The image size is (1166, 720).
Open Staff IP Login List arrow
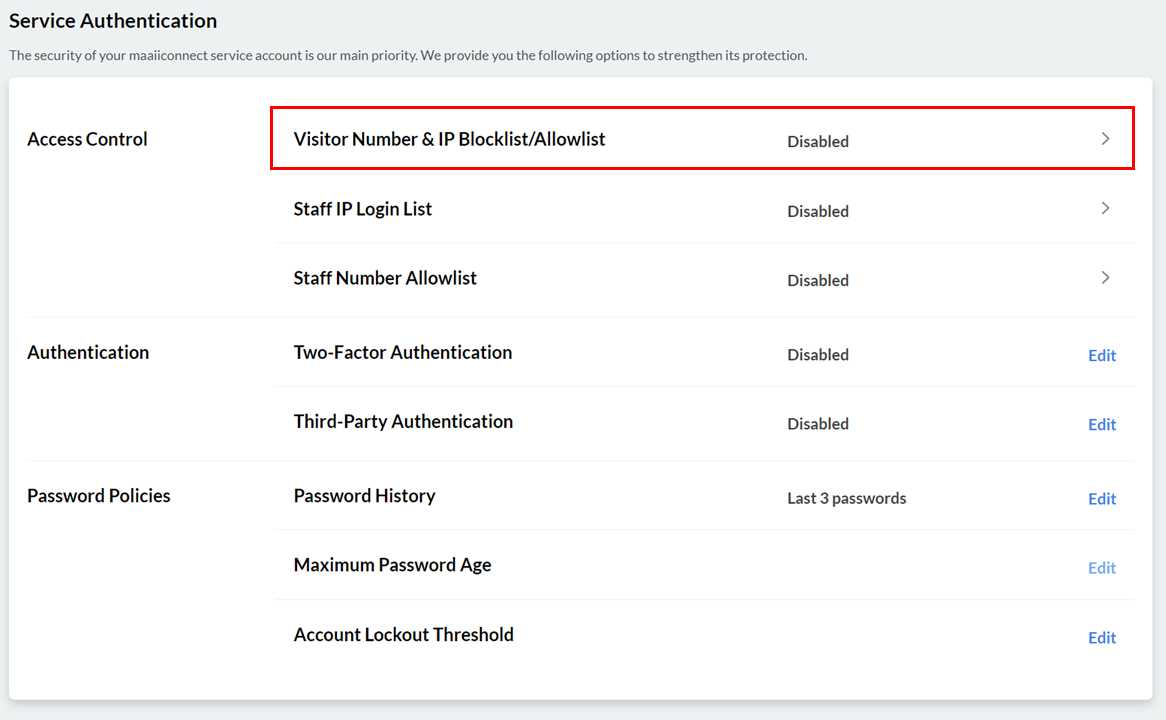[x=1105, y=208]
